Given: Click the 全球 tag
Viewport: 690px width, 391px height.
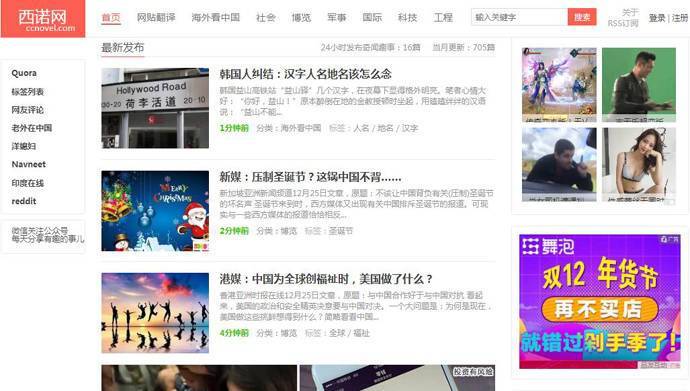Looking at the screenshot, I should pos(337,333).
